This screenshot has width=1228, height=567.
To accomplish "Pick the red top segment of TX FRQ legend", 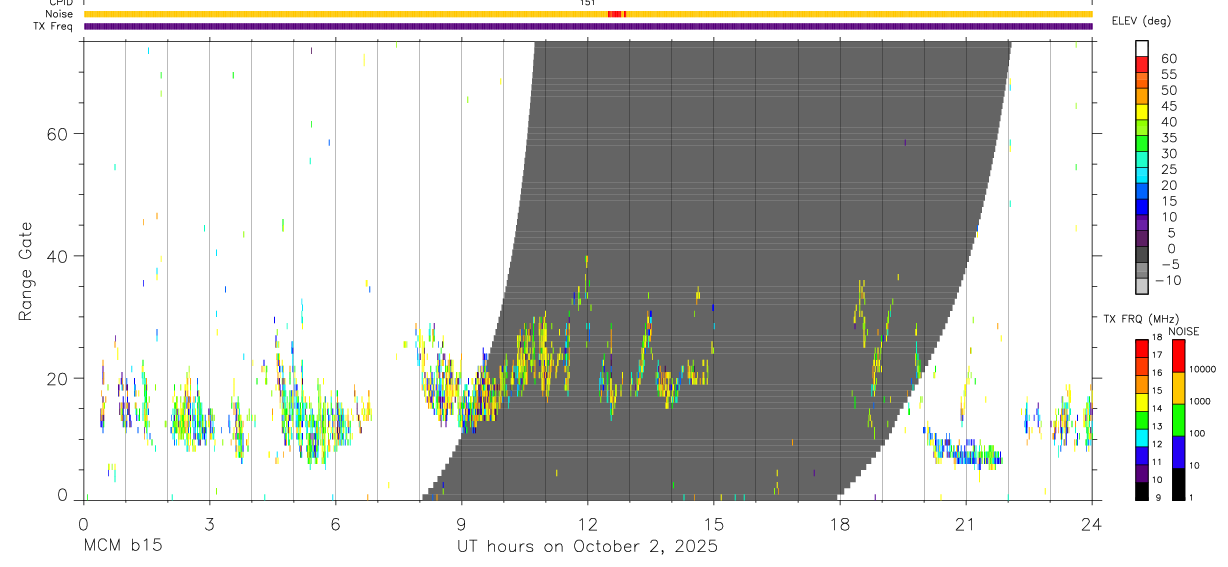I will click(1142, 349).
